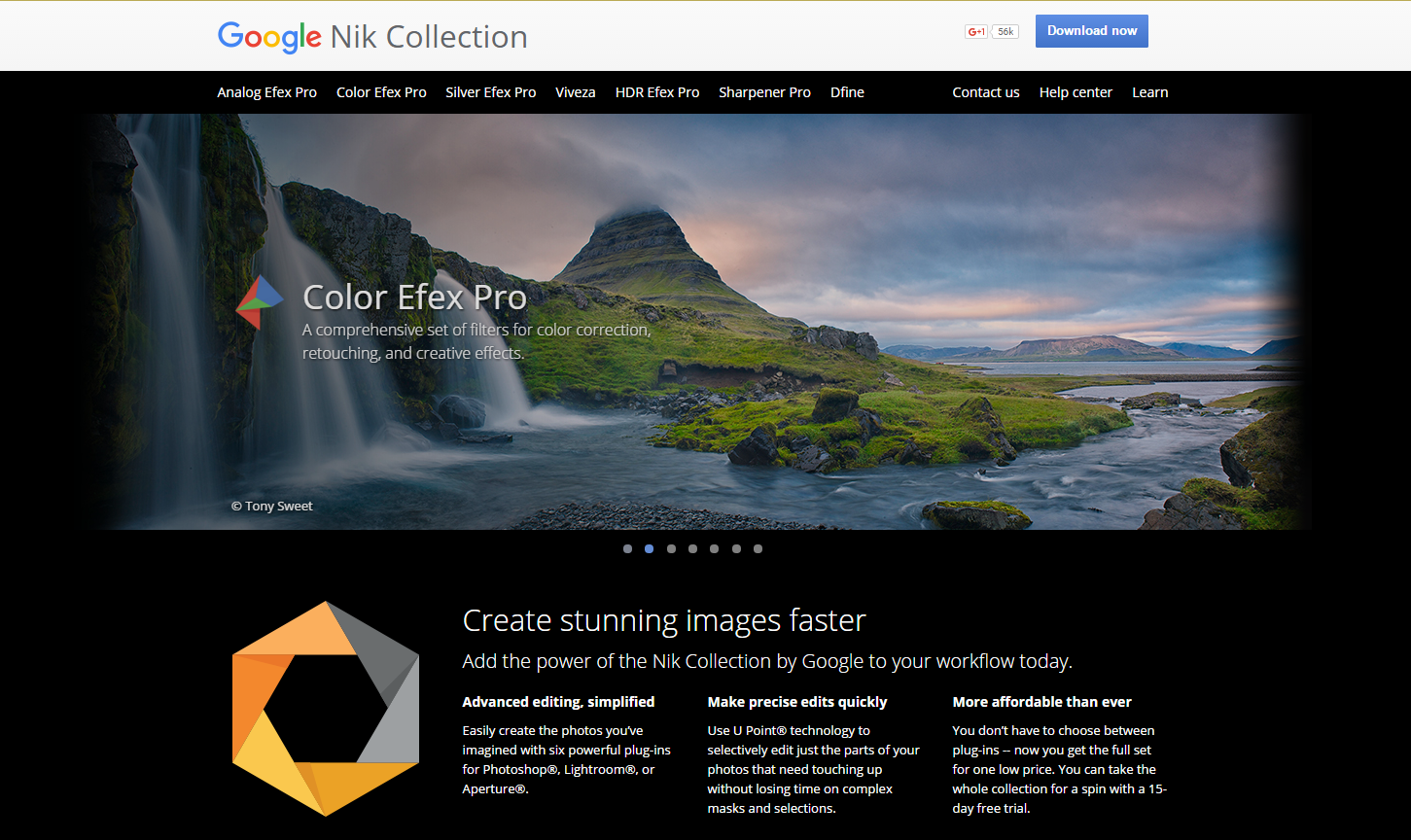Image resolution: width=1411 pixels, height=840 pixels.
Task: Select the fourth carousel navigation dot
Action: pos(692,548)
